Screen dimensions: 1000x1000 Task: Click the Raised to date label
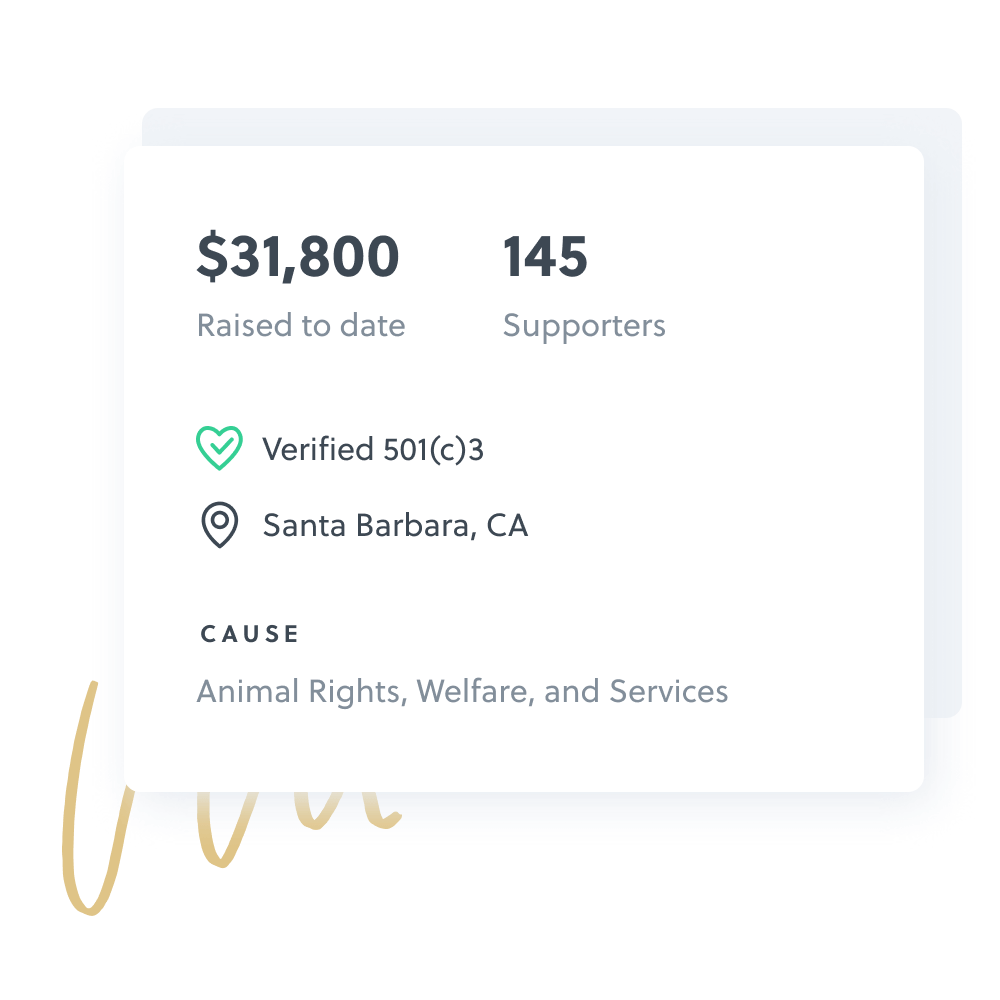pos(301,325)
